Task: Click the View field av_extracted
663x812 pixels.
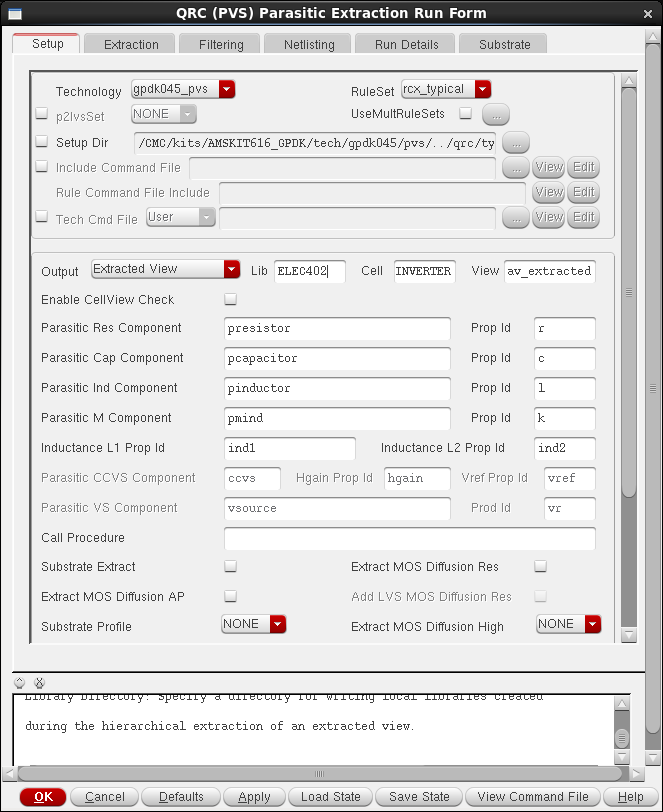Action: point(550,271)
